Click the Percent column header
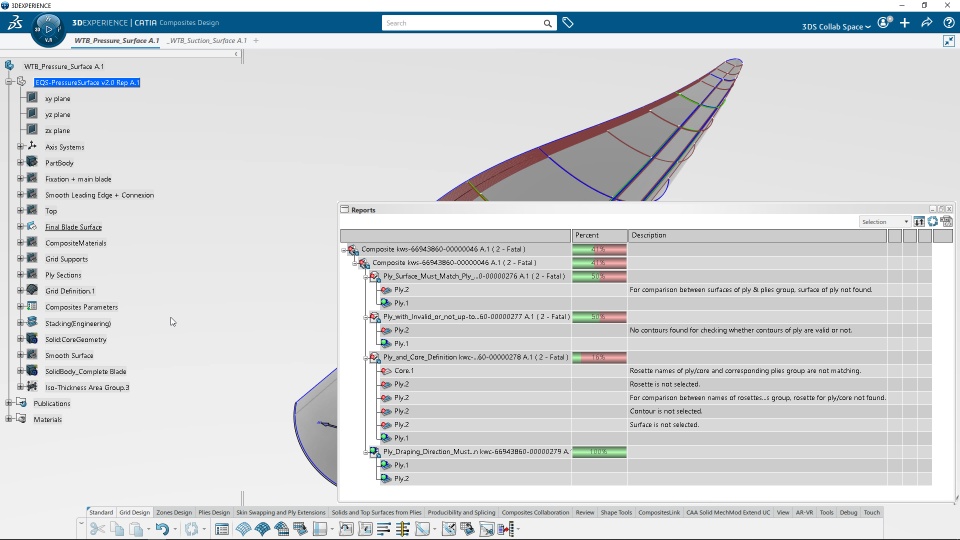This screenshot has height=540, width=960. click(x=599, y=235)
